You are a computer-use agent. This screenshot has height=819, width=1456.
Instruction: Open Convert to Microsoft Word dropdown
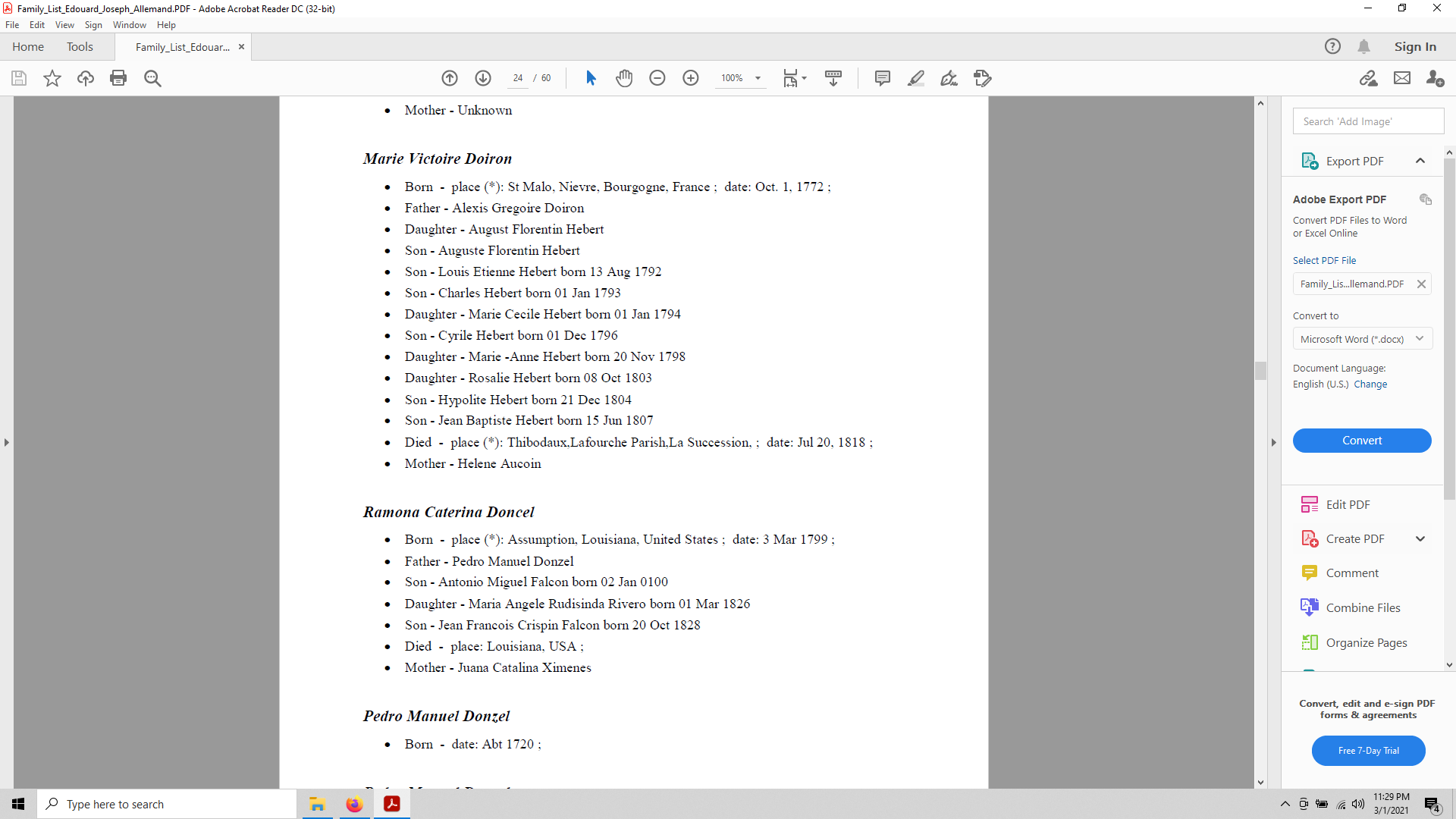pyautogui.click(x=1362, y=339)
